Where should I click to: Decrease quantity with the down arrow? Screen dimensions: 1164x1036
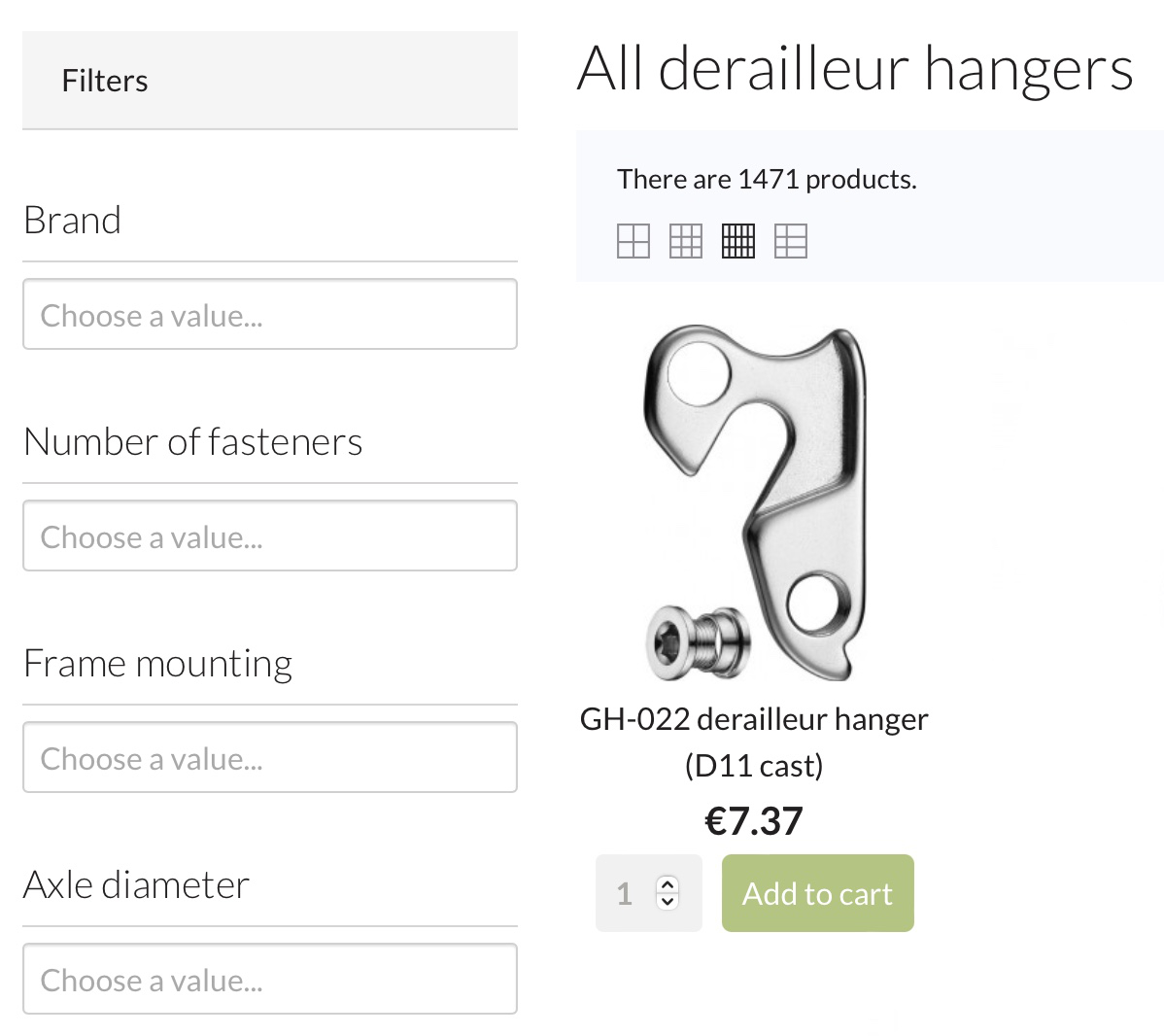(667, 901)
